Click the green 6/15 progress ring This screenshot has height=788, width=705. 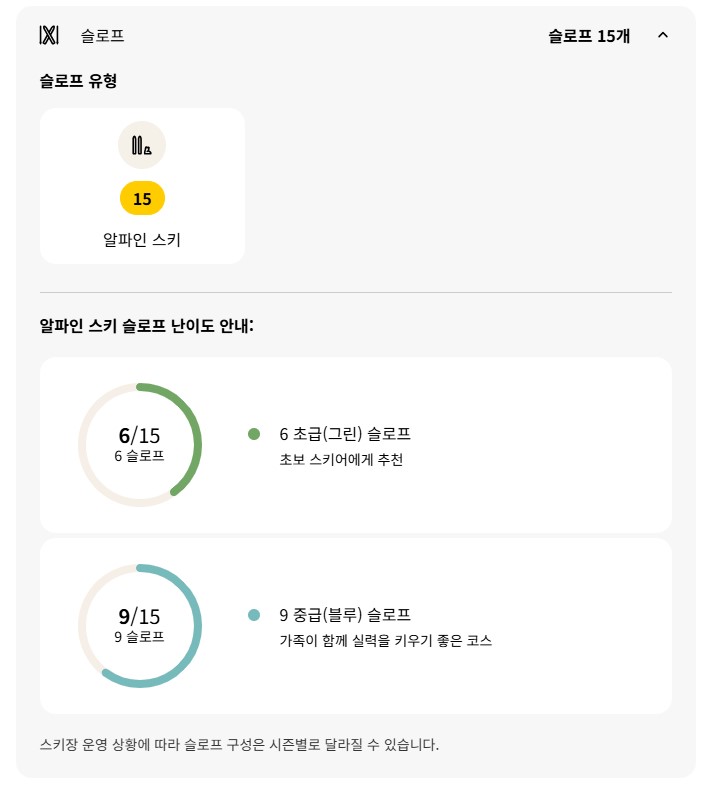tap(140, 445)
